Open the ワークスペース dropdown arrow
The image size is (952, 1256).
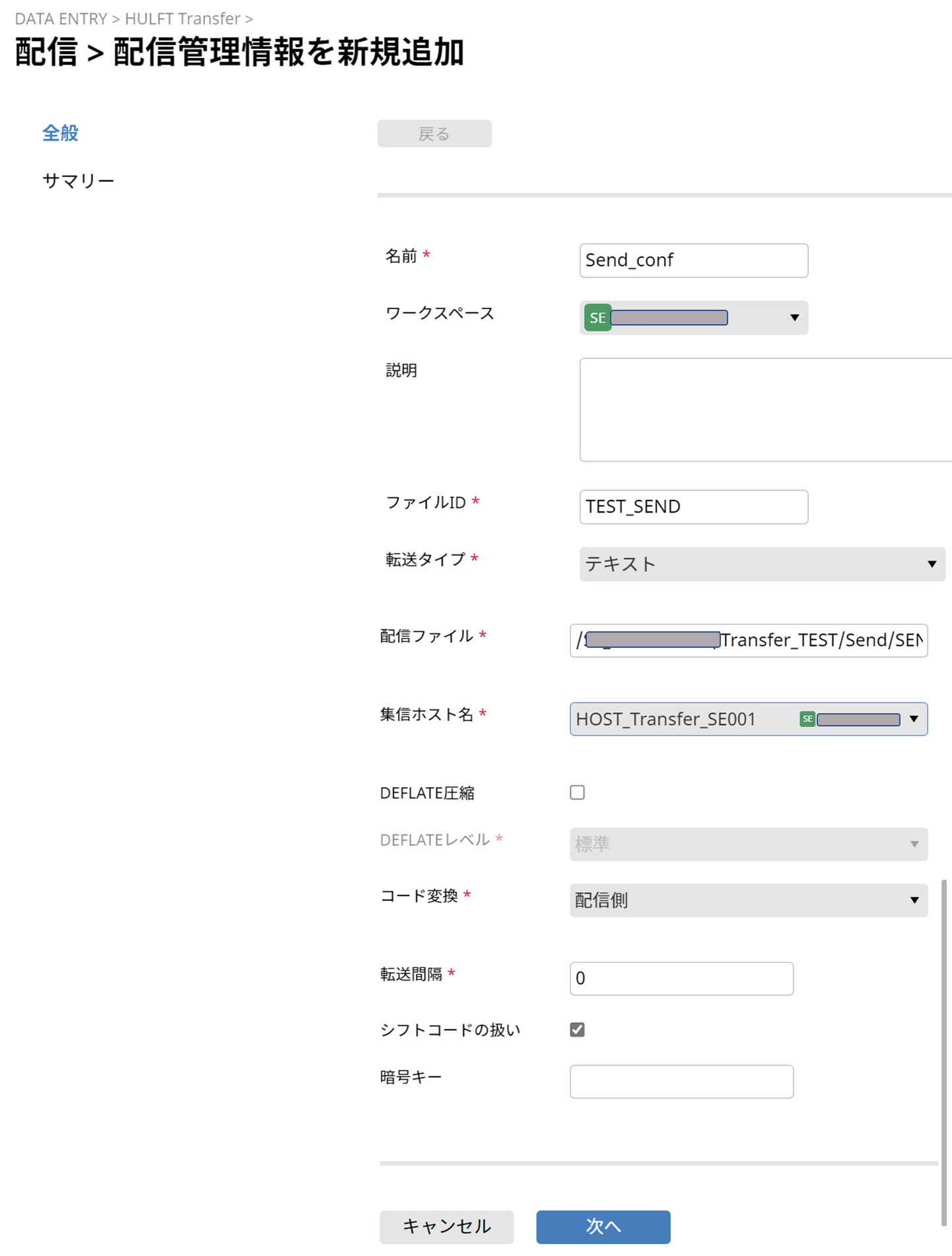tap(794, 318)
